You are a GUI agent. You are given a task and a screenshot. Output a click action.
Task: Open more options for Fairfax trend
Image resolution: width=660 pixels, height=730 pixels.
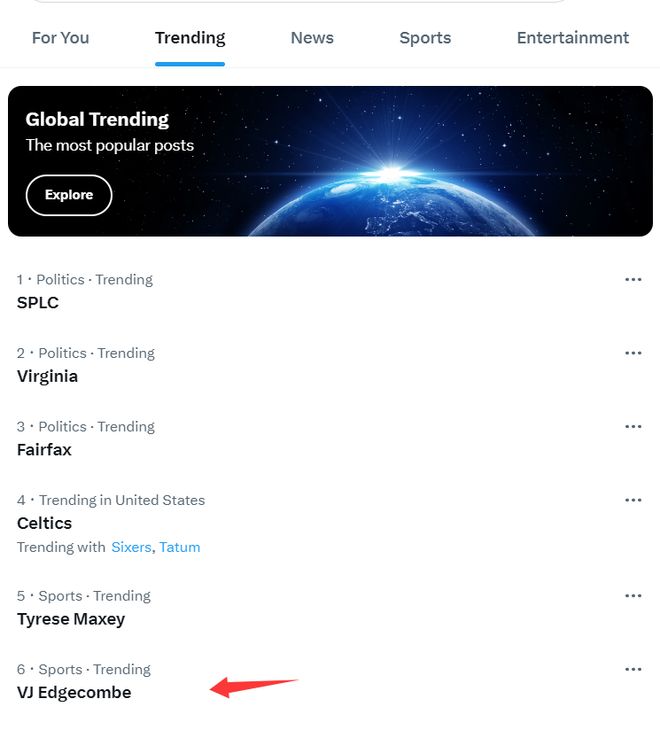pos(633,427)
